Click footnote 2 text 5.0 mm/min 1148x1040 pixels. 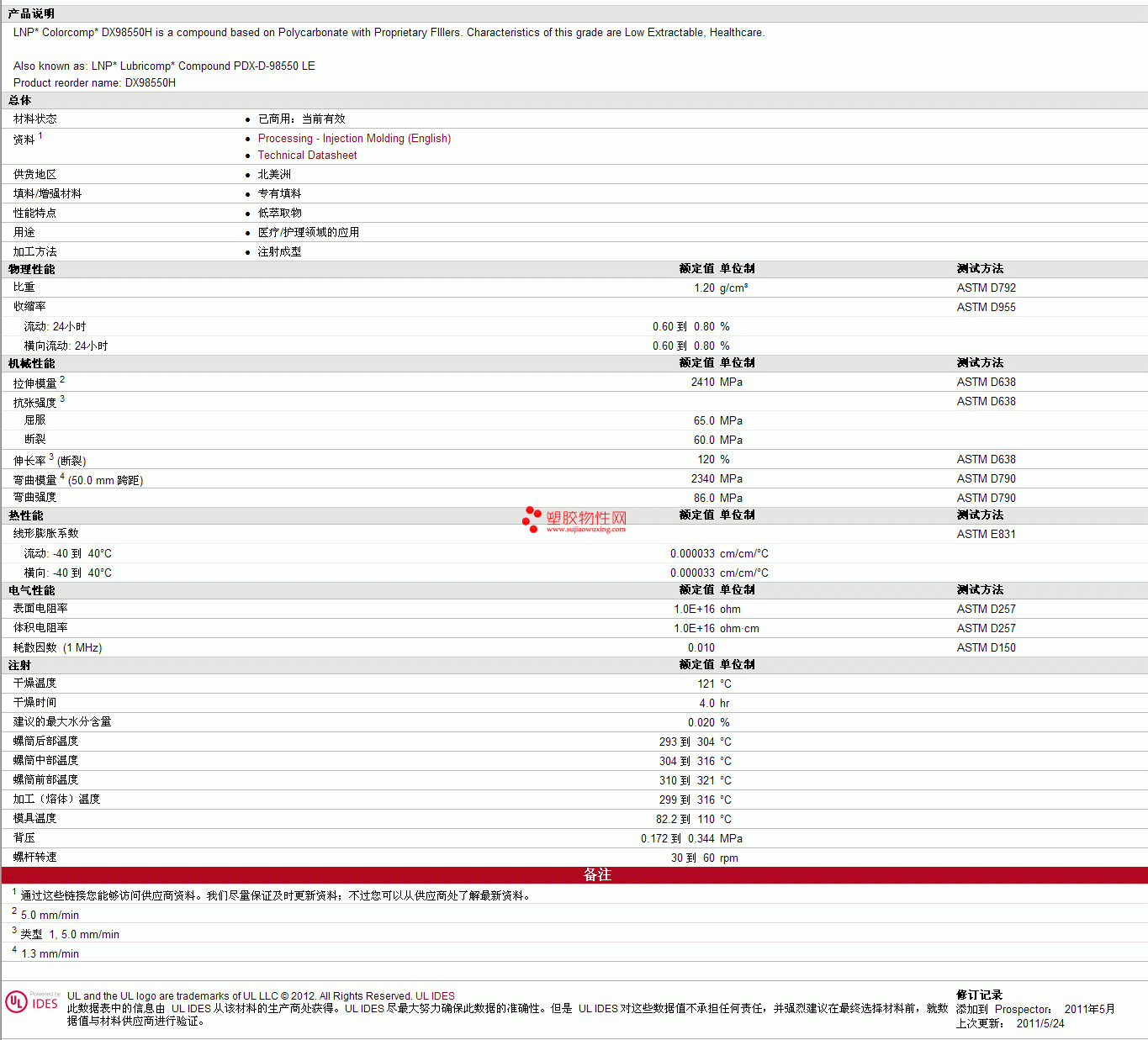50,915
